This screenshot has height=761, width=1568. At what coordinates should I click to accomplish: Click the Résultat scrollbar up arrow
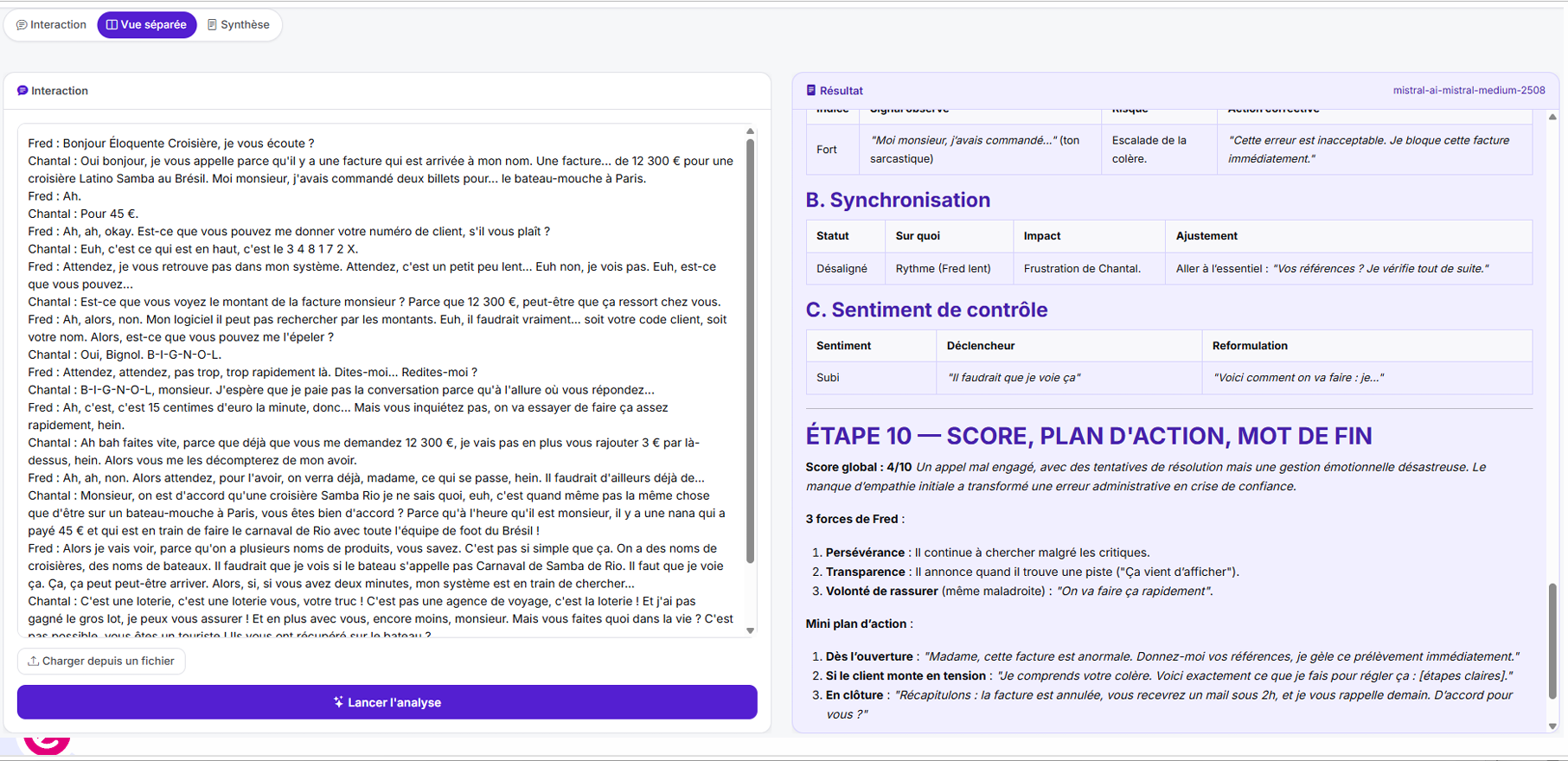click(1552, 117)
